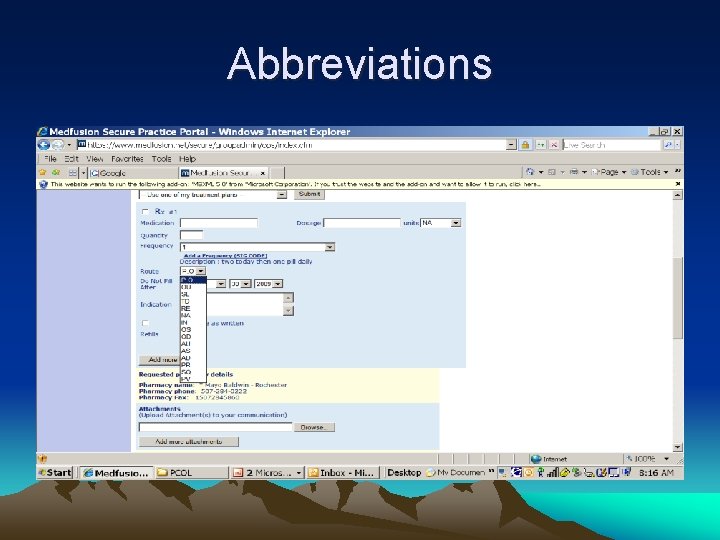
Task: Click the information bar shield icon
Action: [44, 184]
